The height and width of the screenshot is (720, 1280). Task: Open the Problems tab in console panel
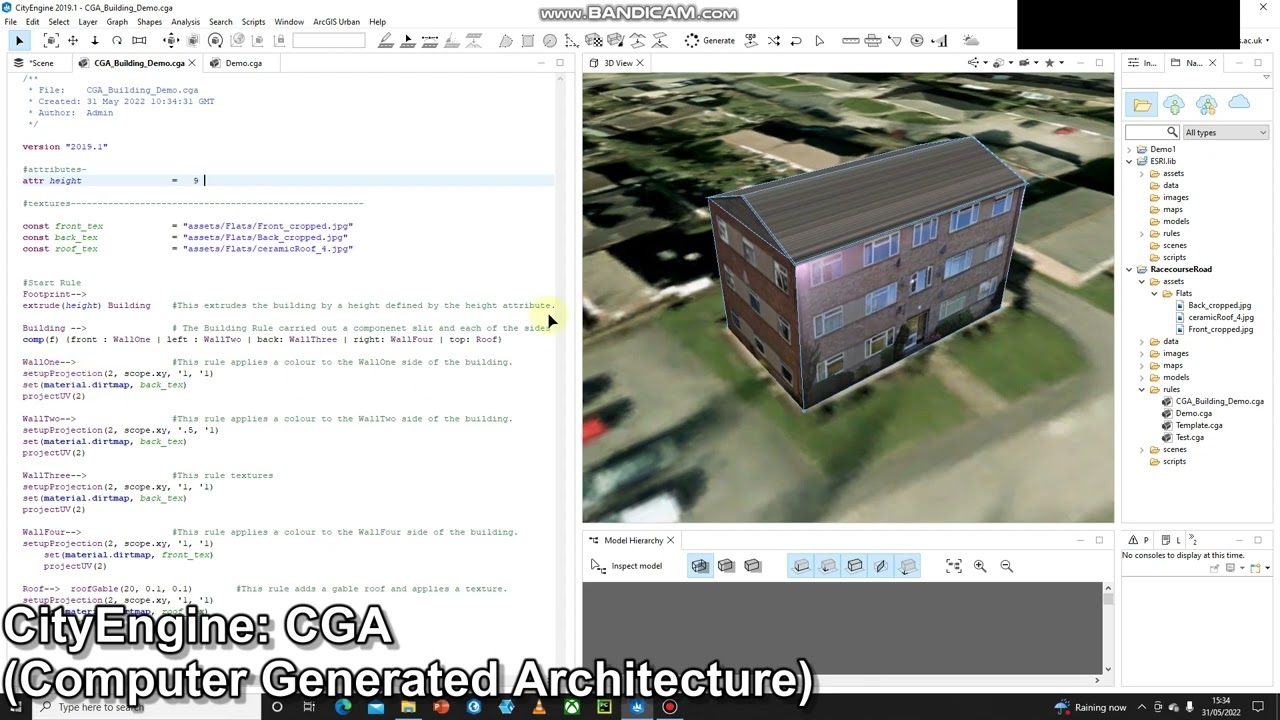coord(1138,540)
